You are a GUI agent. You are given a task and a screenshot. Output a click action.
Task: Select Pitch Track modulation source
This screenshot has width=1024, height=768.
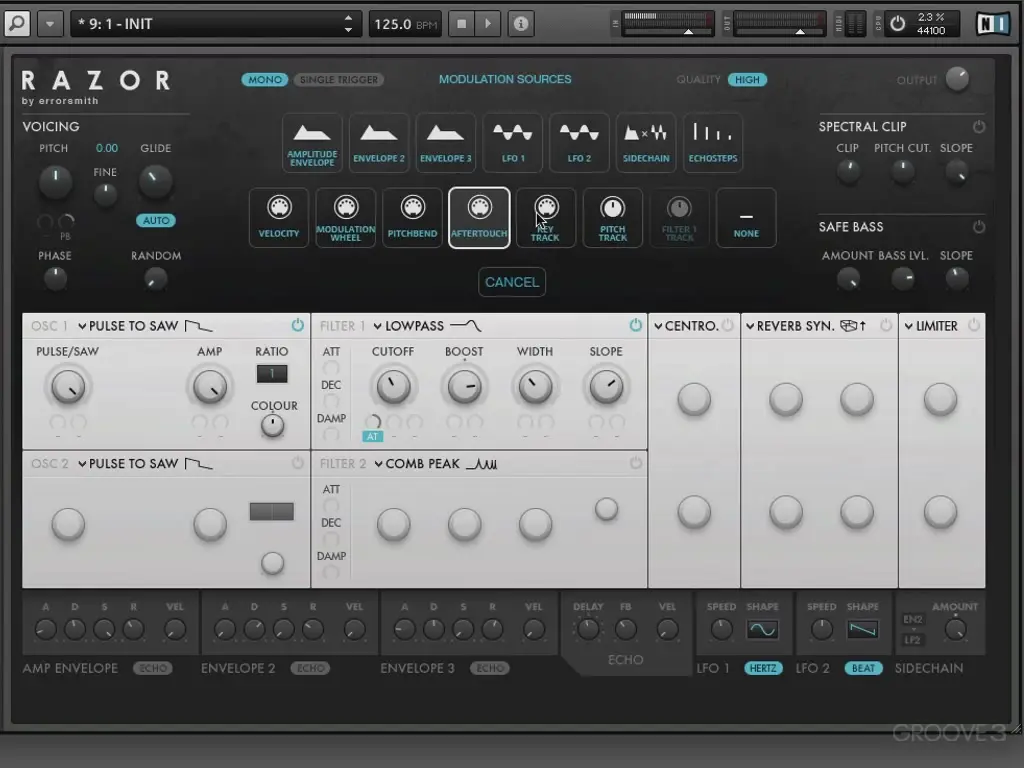click(x=613, y=217)
